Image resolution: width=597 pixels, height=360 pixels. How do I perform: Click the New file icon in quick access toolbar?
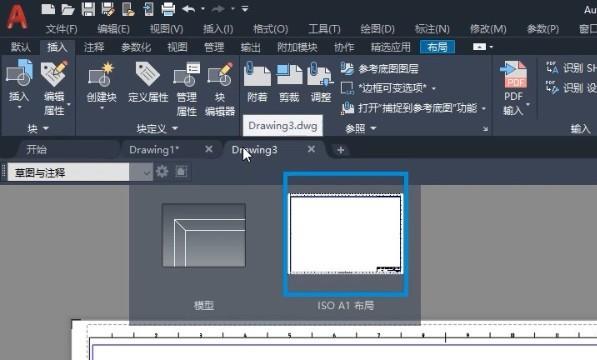pyautogui.click(x=48, y=9)
